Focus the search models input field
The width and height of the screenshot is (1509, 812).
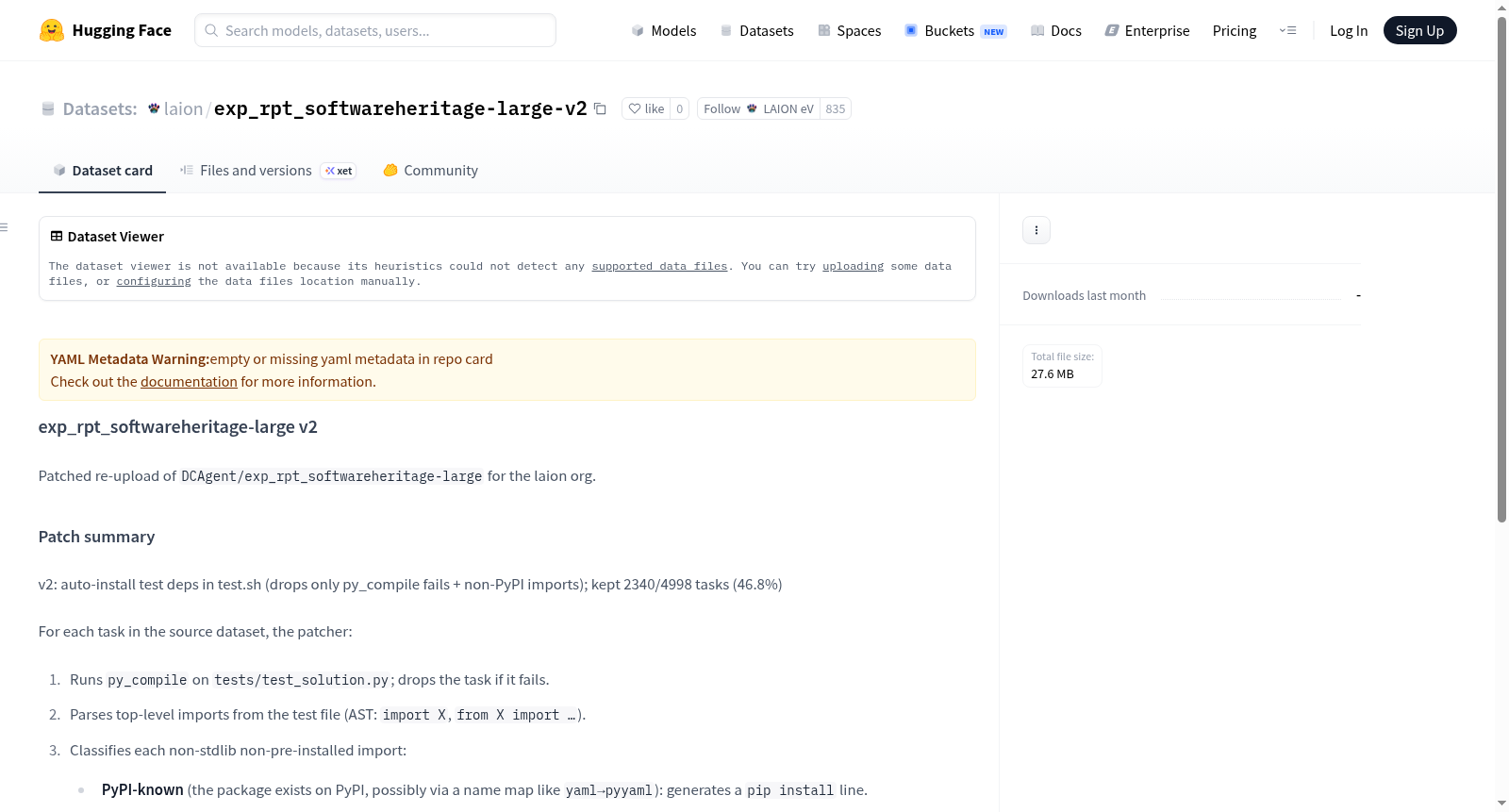tap(375, 30)
